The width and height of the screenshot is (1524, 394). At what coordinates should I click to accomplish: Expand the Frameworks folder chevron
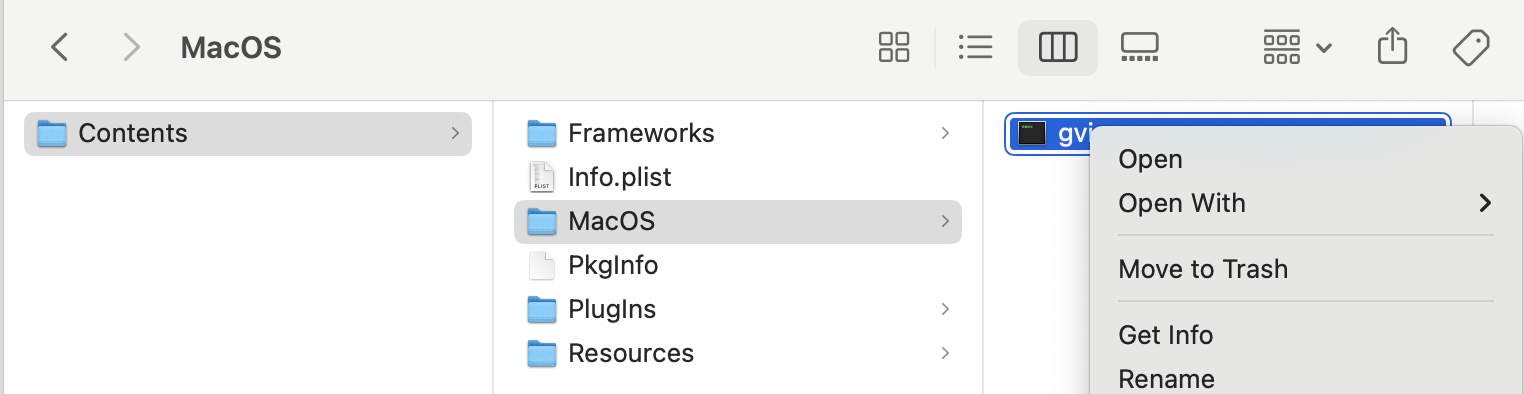click(x=945, y=133)
